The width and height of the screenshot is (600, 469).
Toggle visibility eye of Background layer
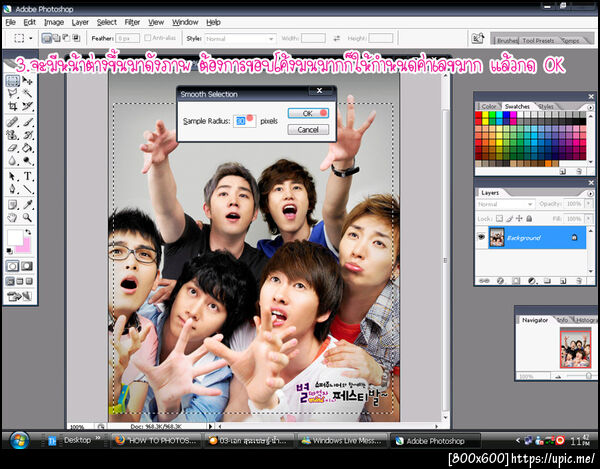click(x=481, y=237)
